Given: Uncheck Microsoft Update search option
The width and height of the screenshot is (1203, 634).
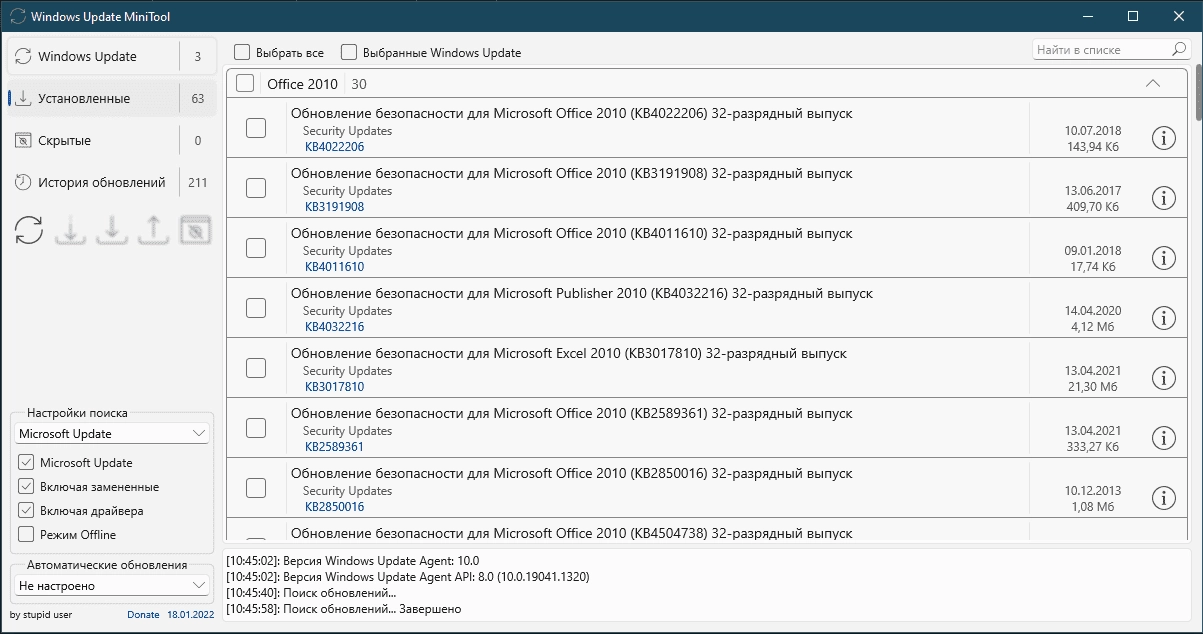Looking at the screenshot, I should tap(26, 463).
